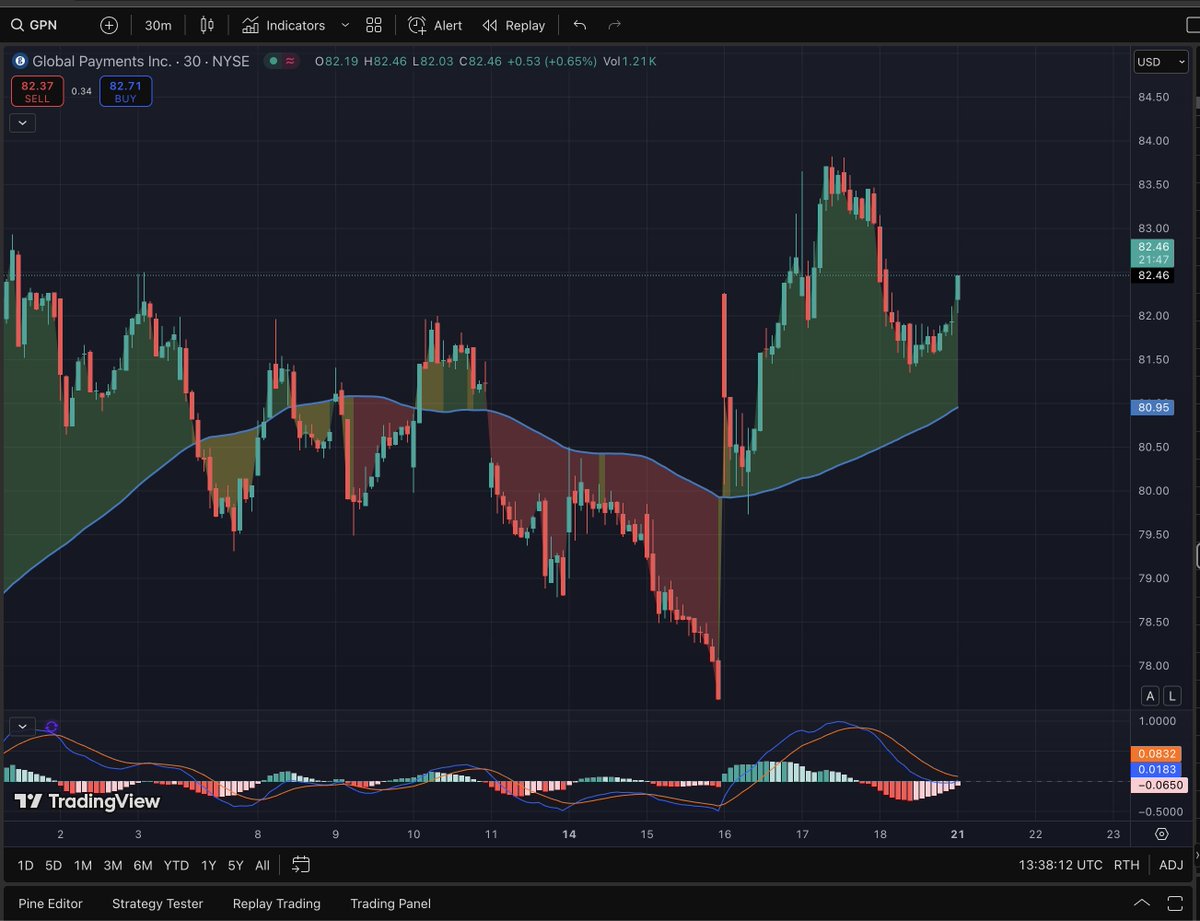Select the 1D time range

[25, 865]
